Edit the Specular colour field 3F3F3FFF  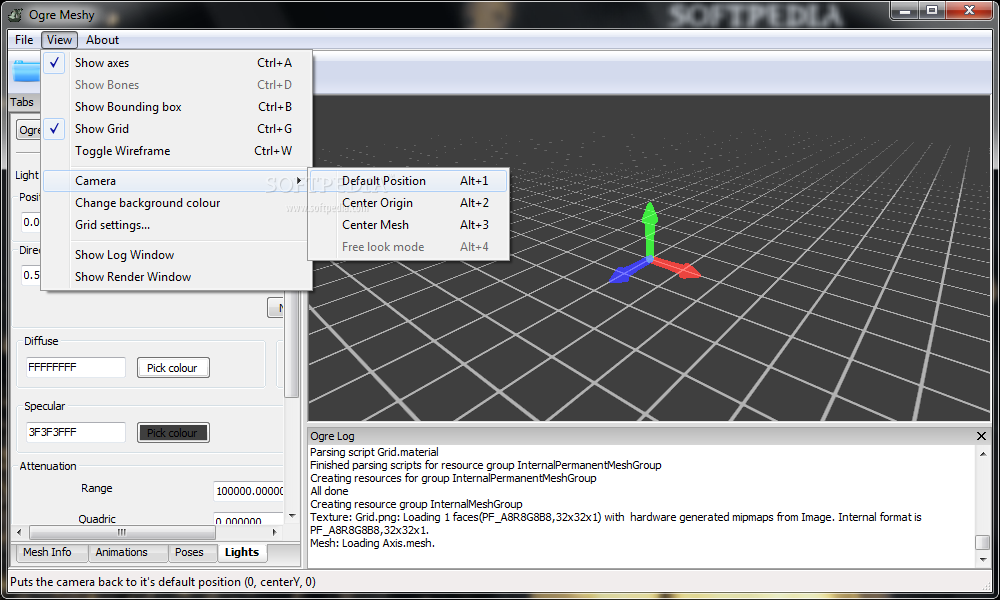pyautogui.click(x=75, y=432)
